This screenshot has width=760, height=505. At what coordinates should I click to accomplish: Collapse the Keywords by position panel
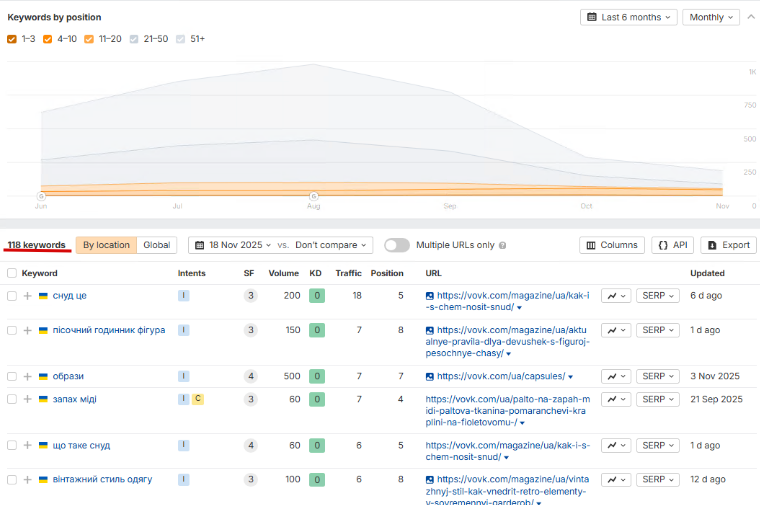(x=749, y=17)
